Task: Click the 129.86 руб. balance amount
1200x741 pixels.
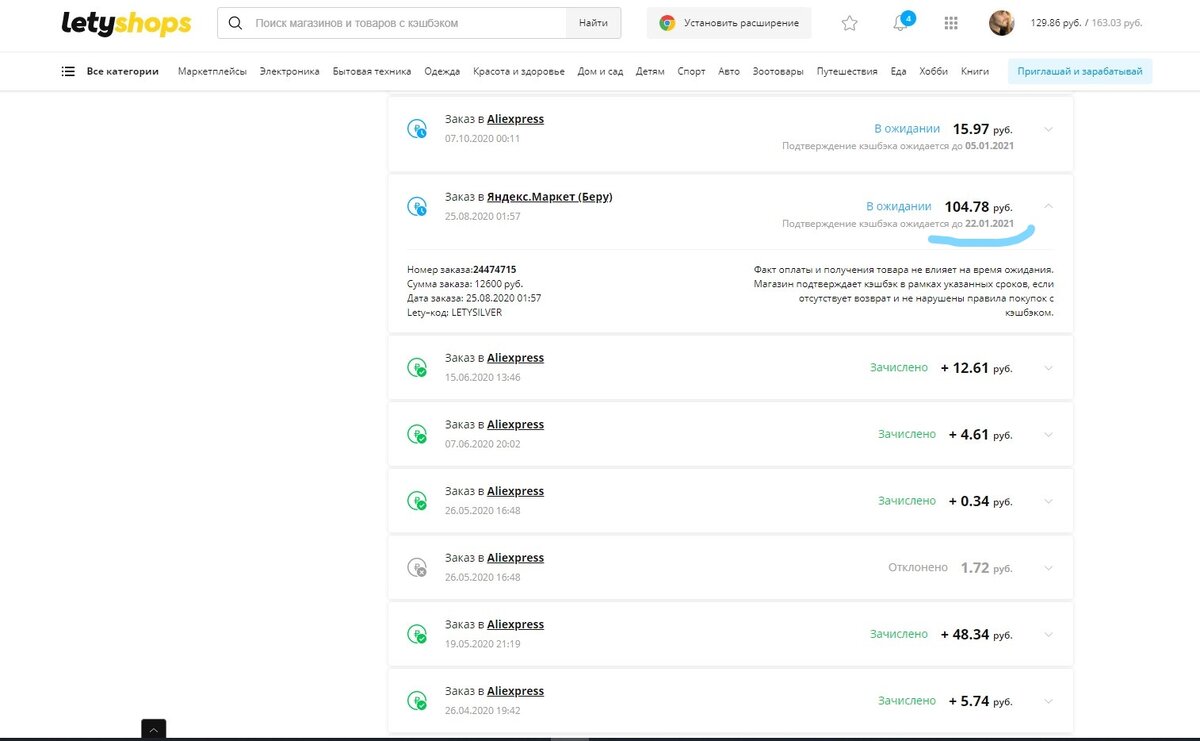Action: pos(1057,23)
